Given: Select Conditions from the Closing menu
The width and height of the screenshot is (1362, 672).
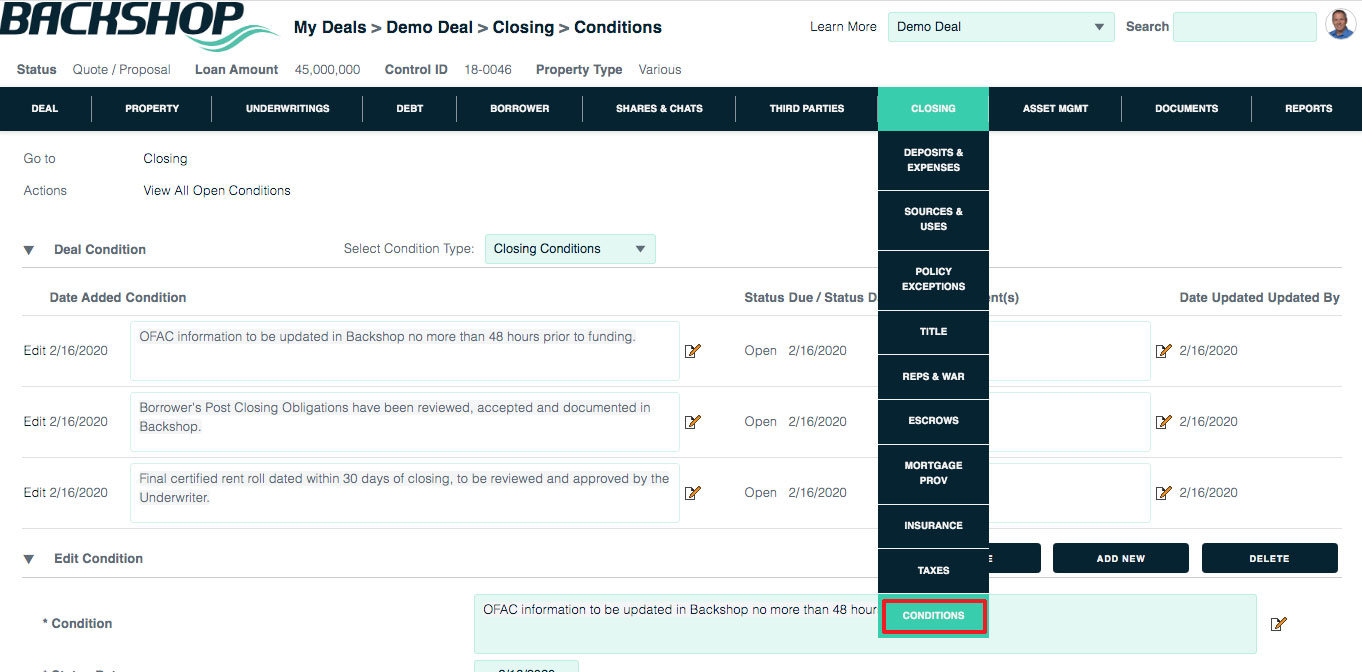Looking at the screenshot, I should point(933,616).
